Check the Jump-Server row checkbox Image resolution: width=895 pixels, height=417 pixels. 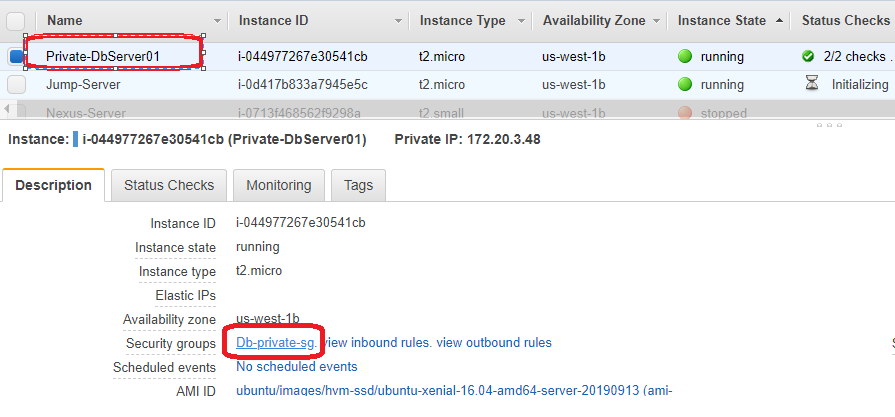[x=16, y=84]
